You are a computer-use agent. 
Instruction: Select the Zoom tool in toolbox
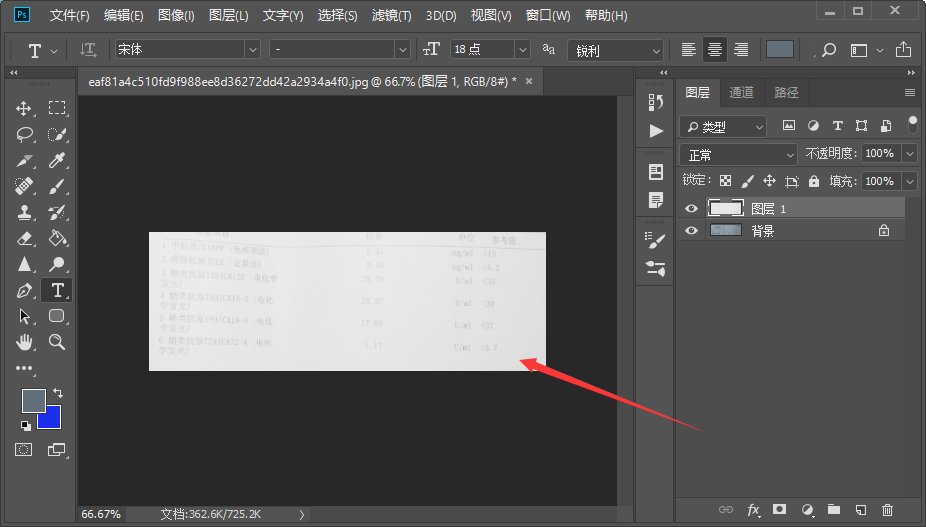57,342
